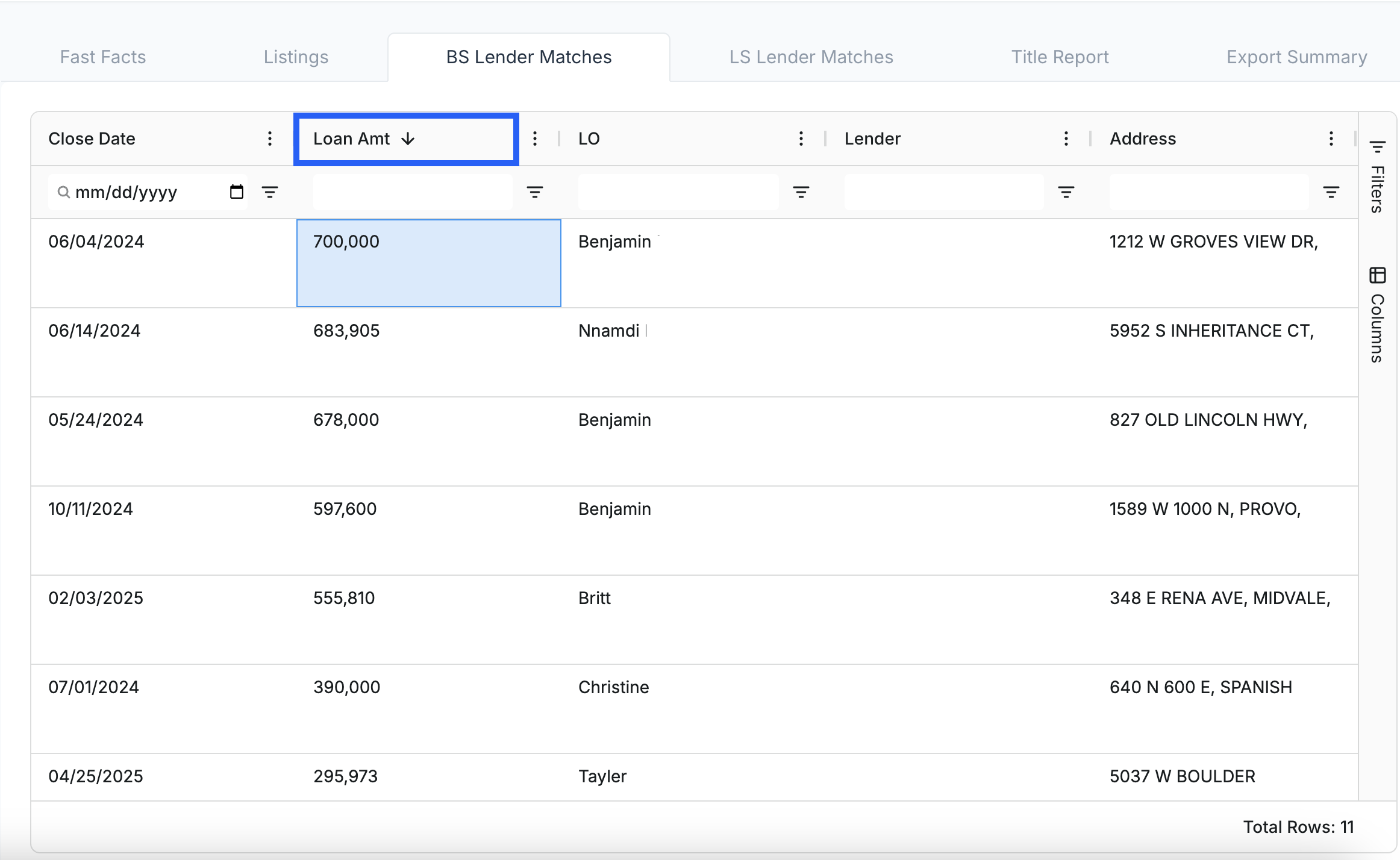Click the Filters side panel icon
This screenshot has width=1400, height=860.
[x=1377, y=147]
